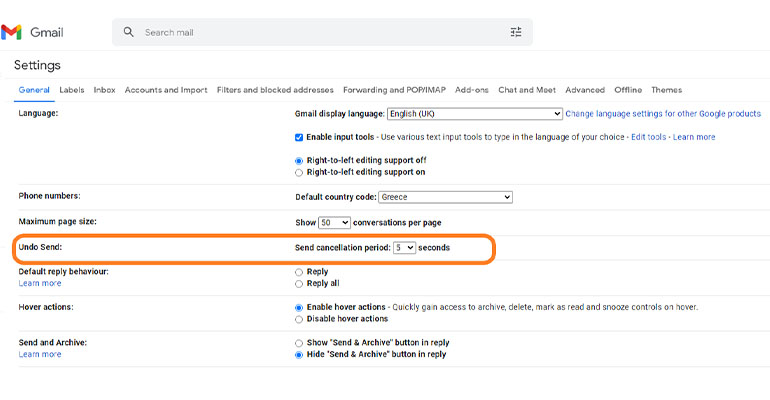Screen dimensions: 770x400
Task: Open search filter options icon
Action: click(x=516, y=32)
